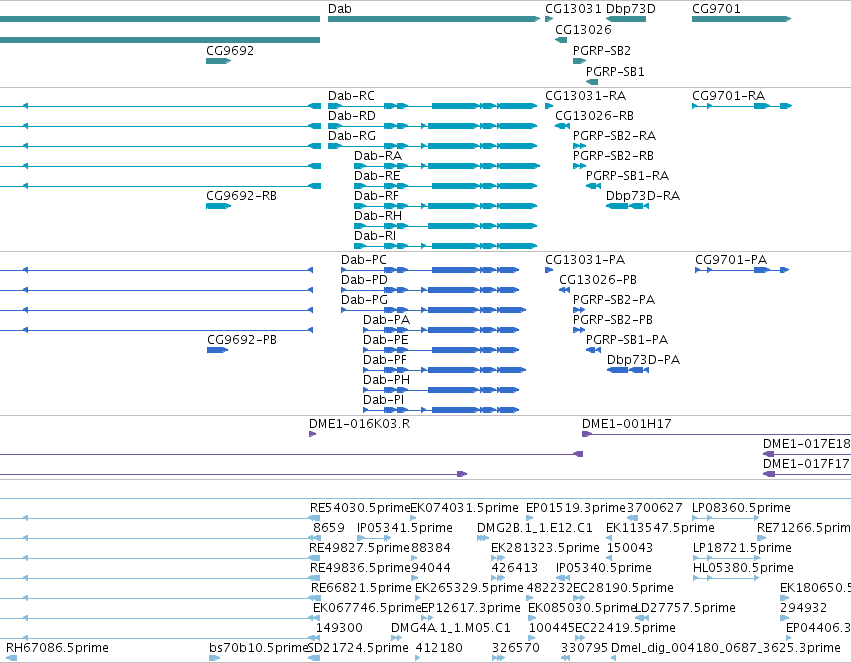851x663 pixels.
Task: Select the CG9692 gene label
Action: click(x=230, y=50)
